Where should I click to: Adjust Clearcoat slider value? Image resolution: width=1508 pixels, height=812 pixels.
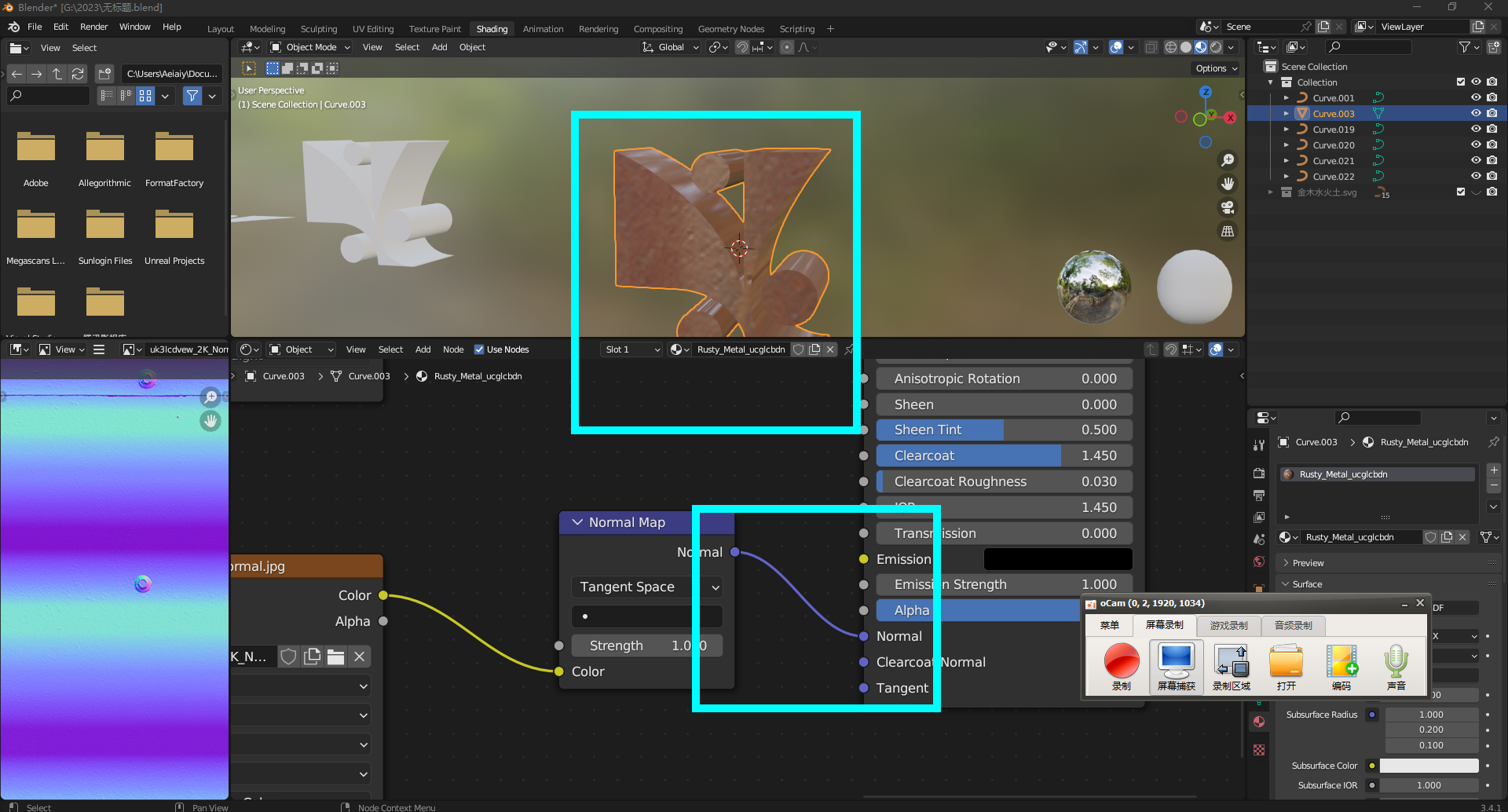coord(1005,455)
